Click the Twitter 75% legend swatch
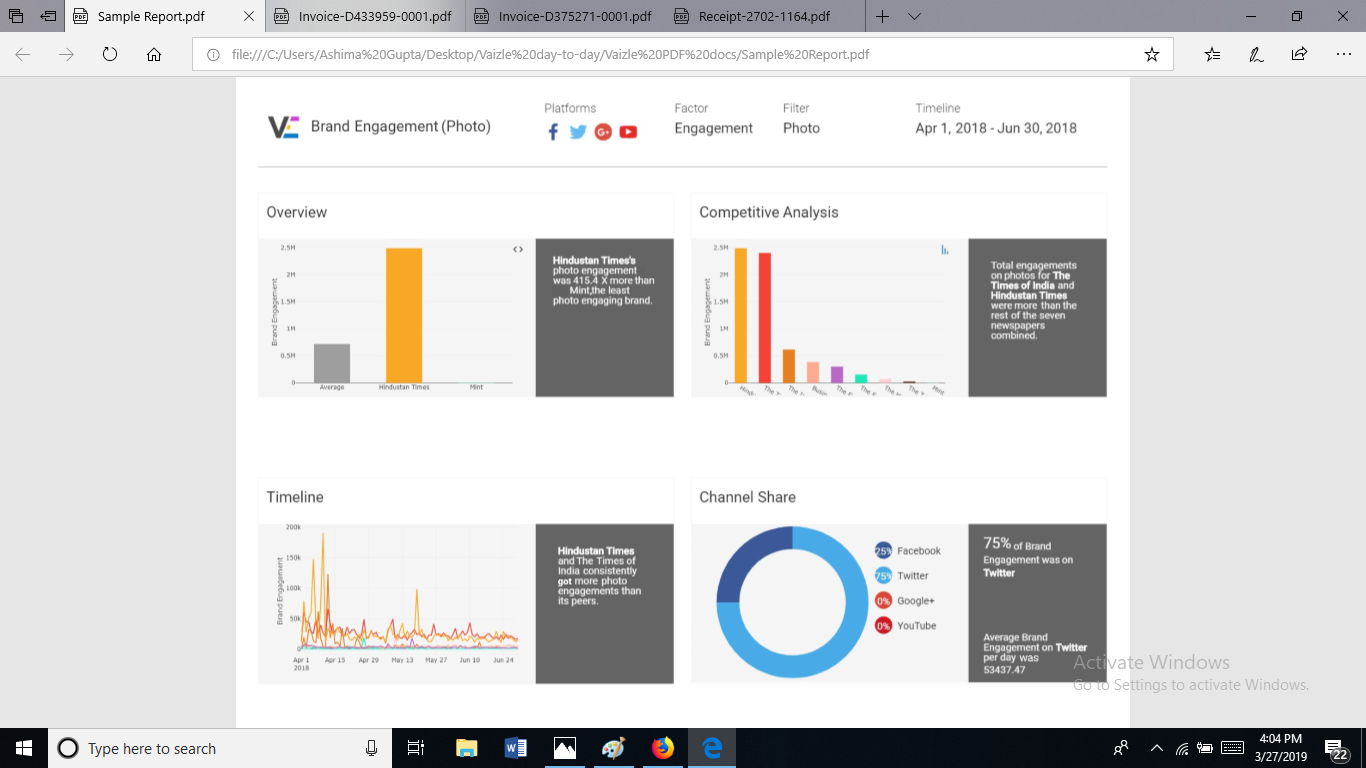The image size is (1366, 768). tap(883, 576)
